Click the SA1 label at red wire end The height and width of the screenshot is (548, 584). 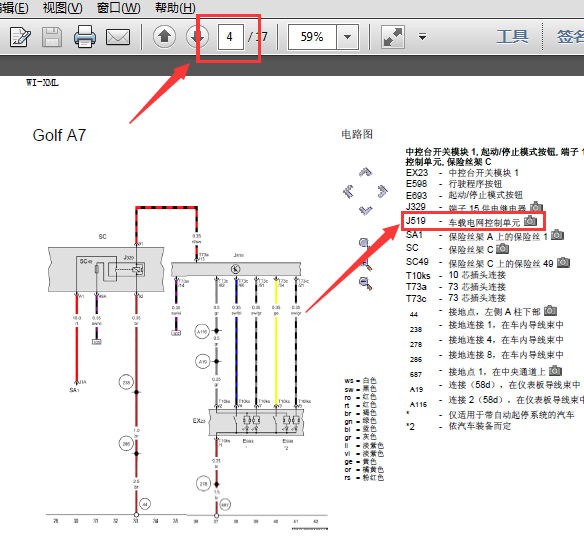(x=74, y=390)
